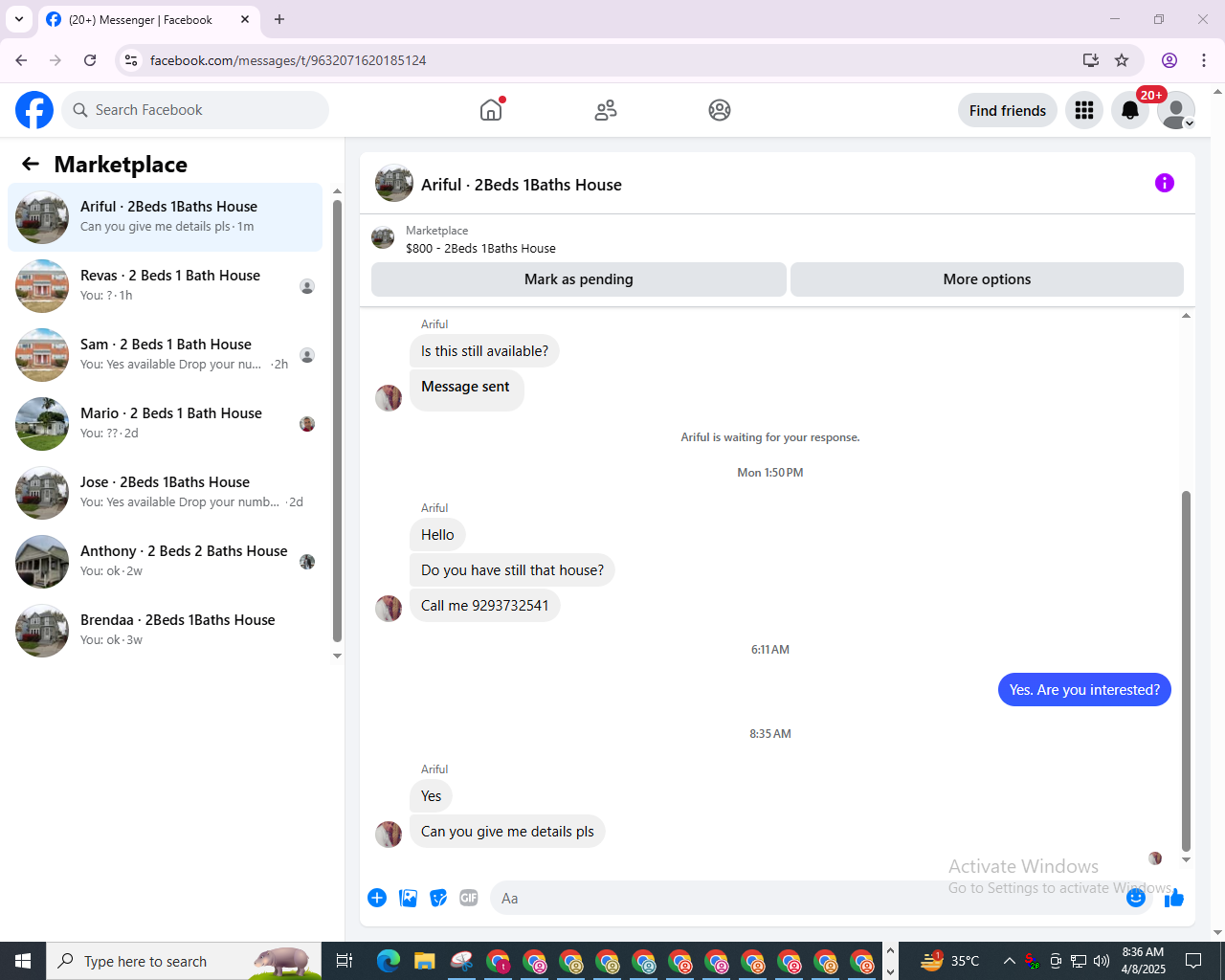This screenshot has width=1225, height=980.
Task: Open Ariful 2Beds 1Baths House chat
Action: [165, 217]
